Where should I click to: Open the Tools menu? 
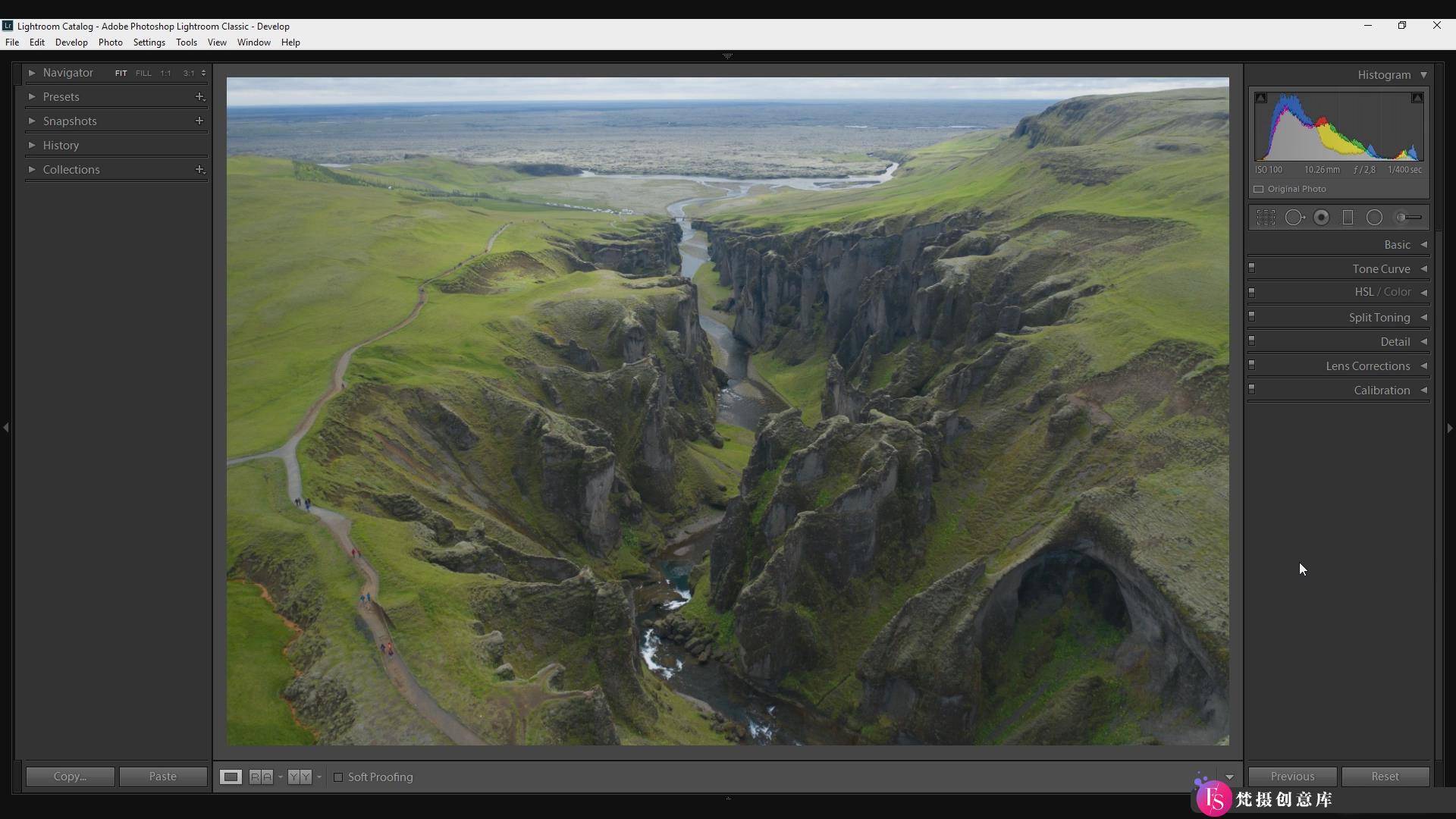pos(187,42)
